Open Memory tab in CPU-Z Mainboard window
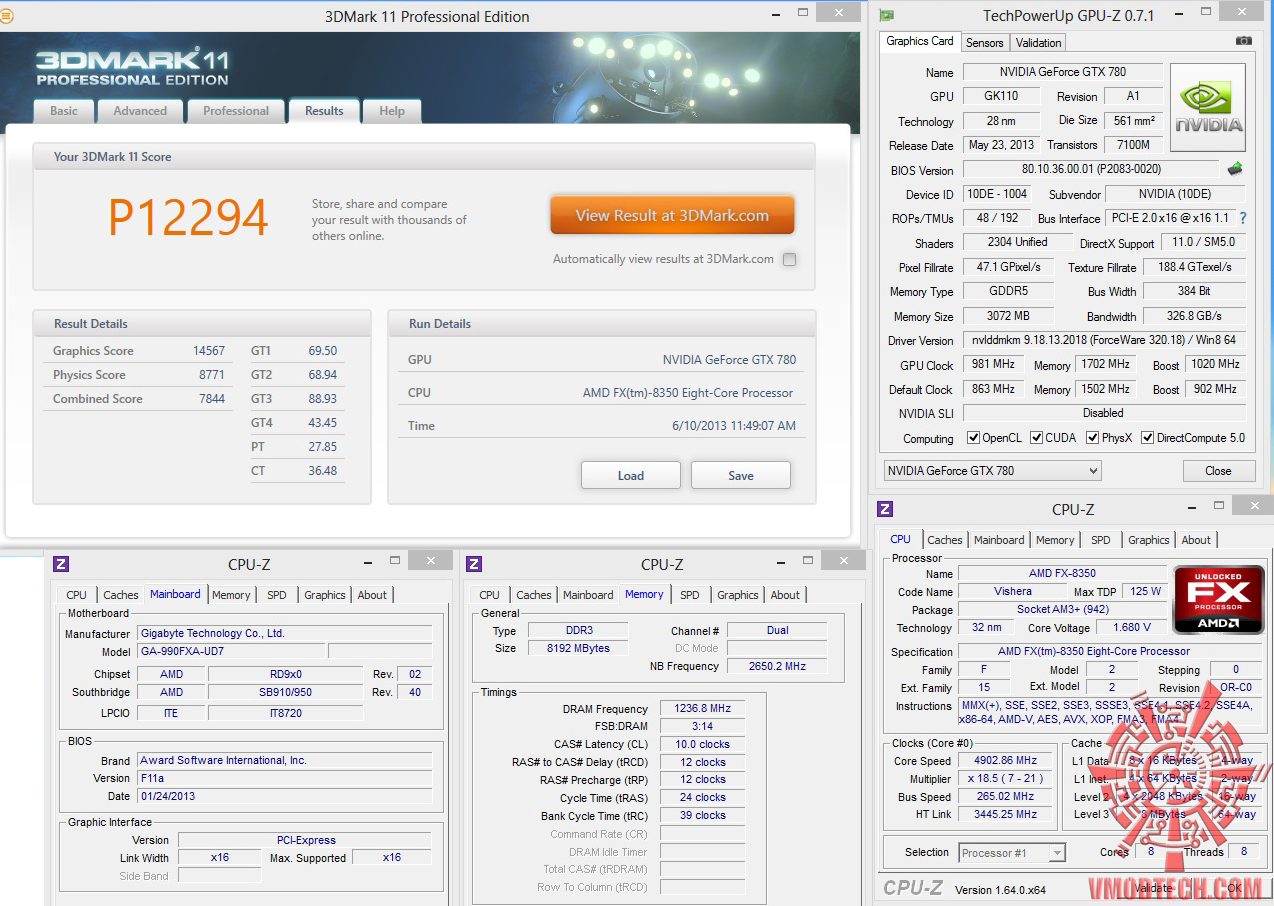1274x906 pixels. 231,595
